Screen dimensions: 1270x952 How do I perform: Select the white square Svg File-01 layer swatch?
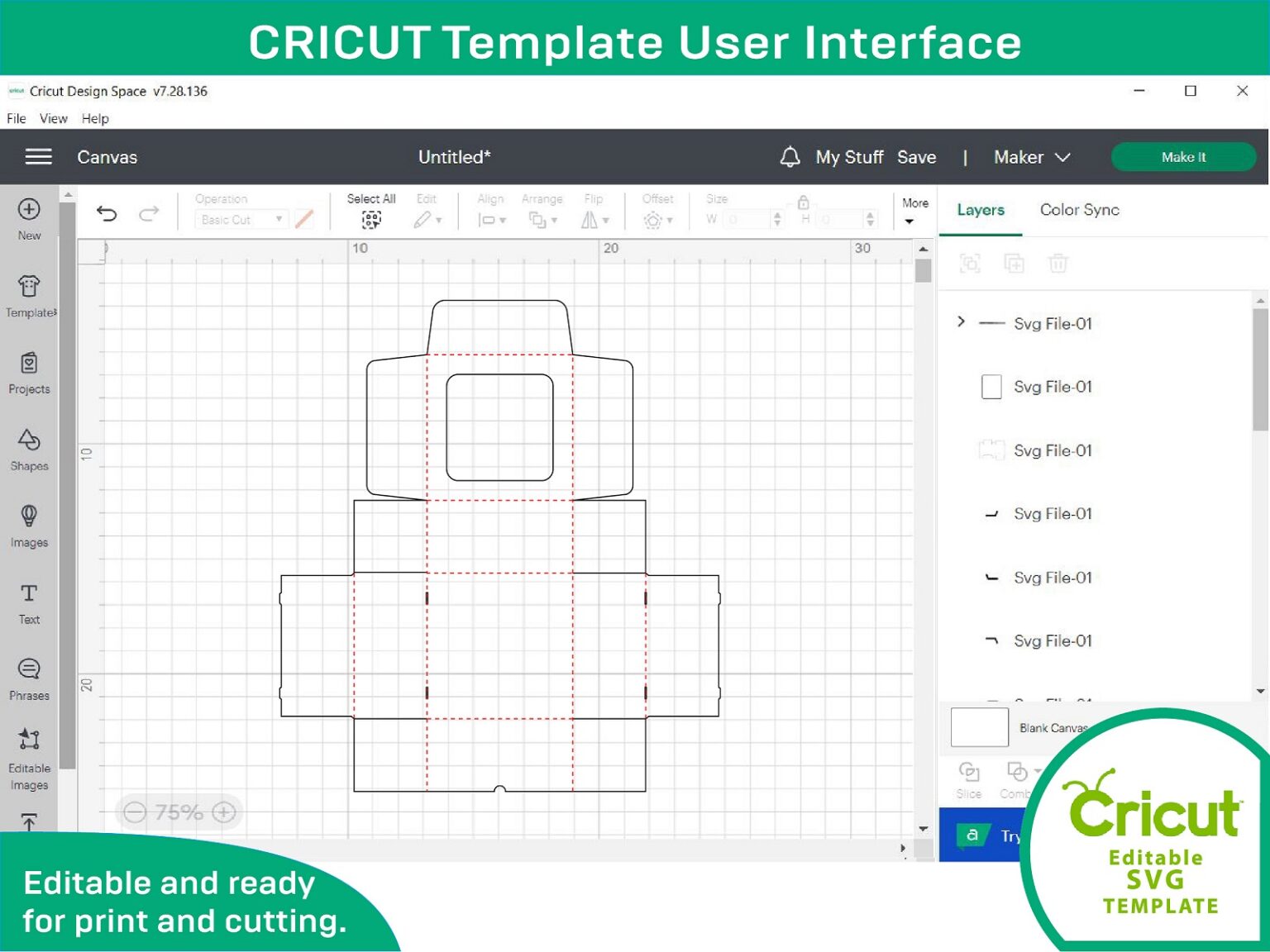pos(991,387)
